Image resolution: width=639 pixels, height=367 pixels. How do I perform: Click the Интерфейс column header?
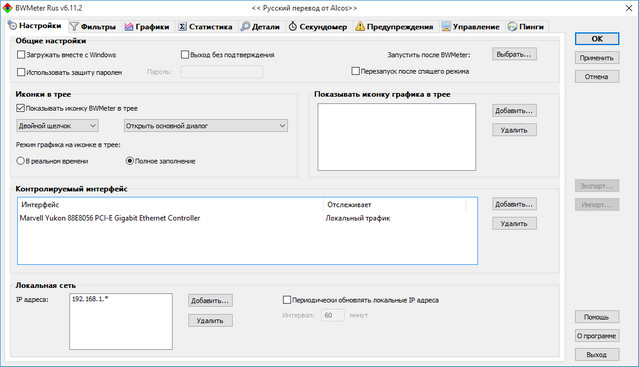tap(171, 204)
